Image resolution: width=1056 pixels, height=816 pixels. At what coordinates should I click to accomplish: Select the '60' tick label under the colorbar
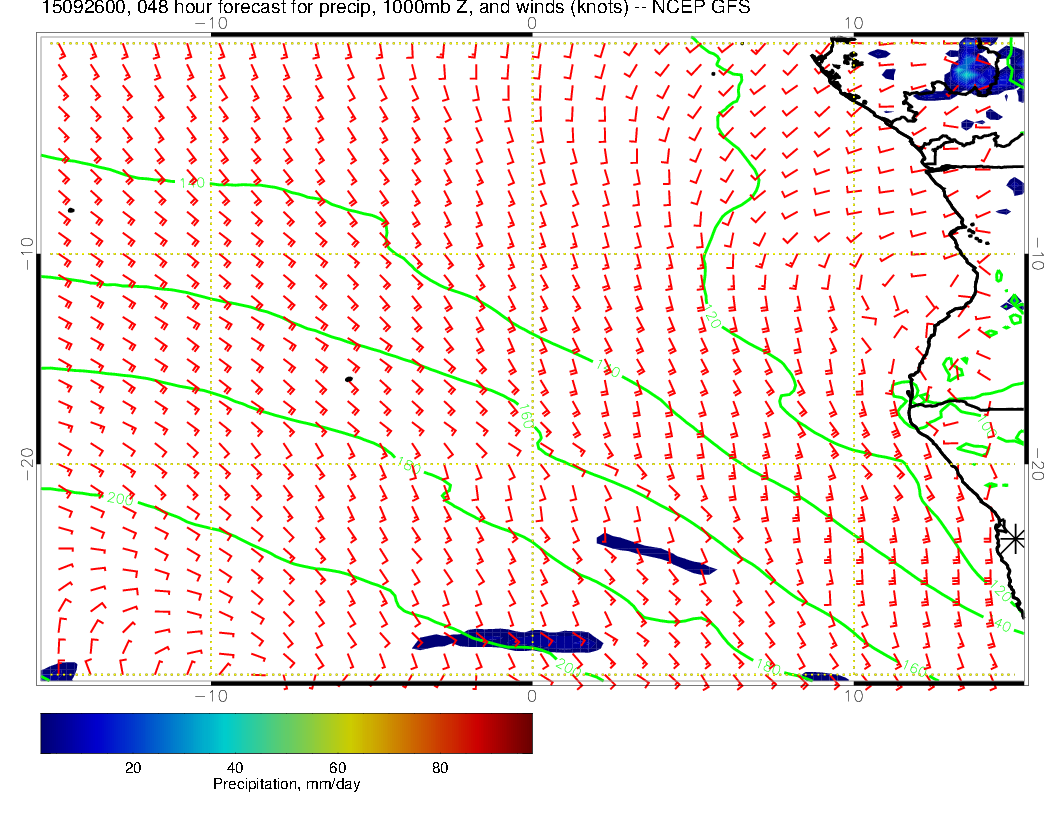(x=337, y=768)
